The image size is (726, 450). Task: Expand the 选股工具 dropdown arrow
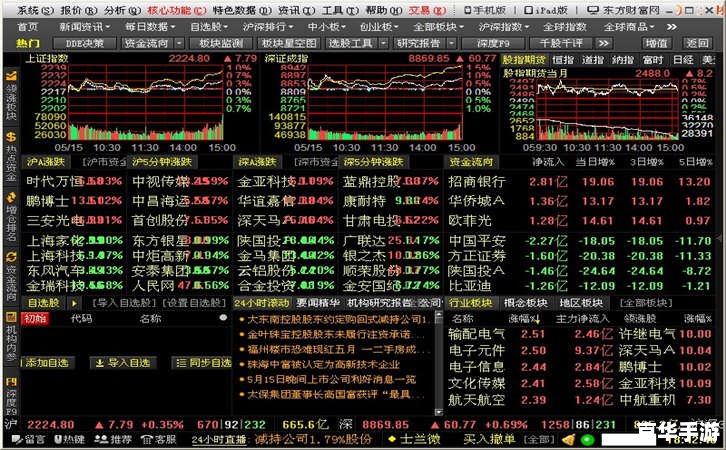coord(383,44)
